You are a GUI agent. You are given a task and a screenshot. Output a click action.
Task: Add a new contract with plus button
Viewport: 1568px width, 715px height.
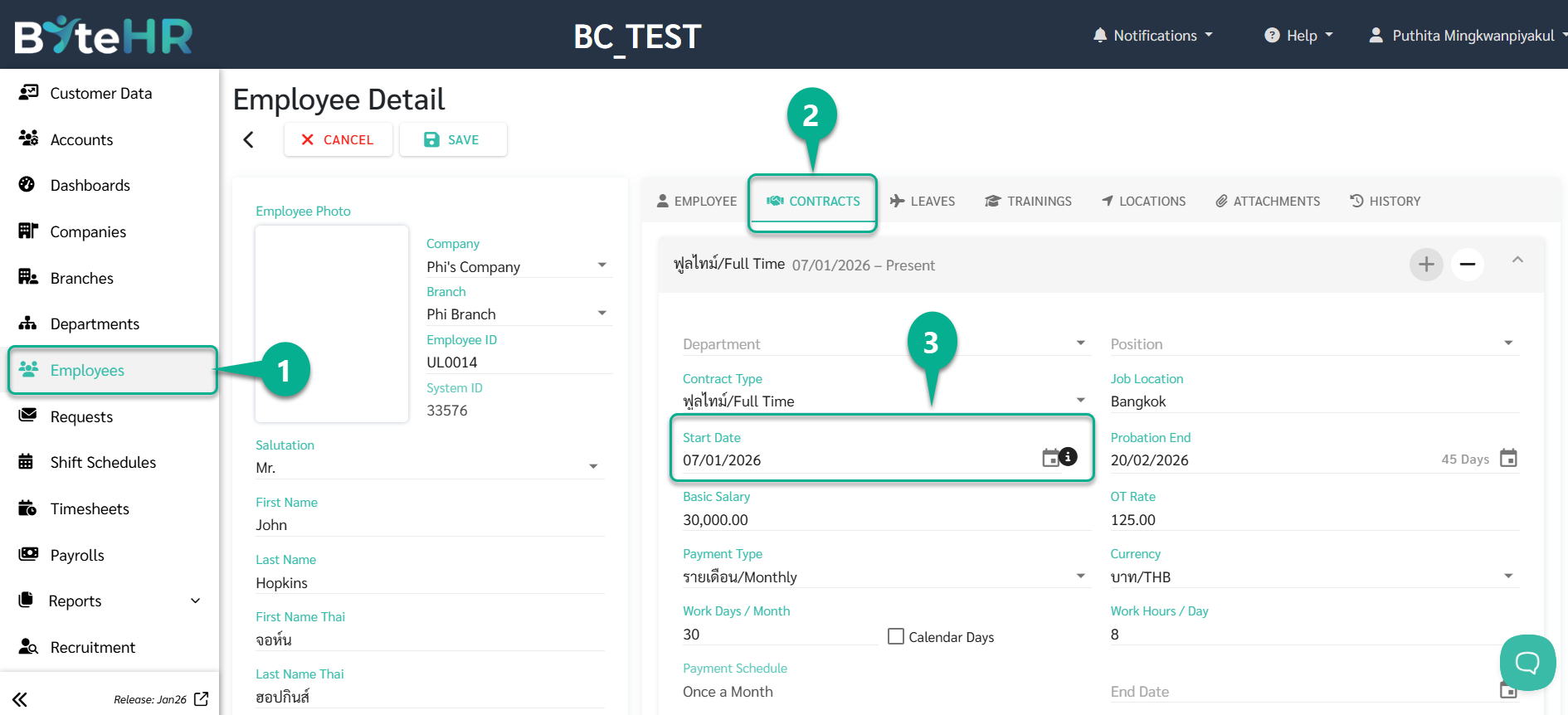coord(1426,265)
